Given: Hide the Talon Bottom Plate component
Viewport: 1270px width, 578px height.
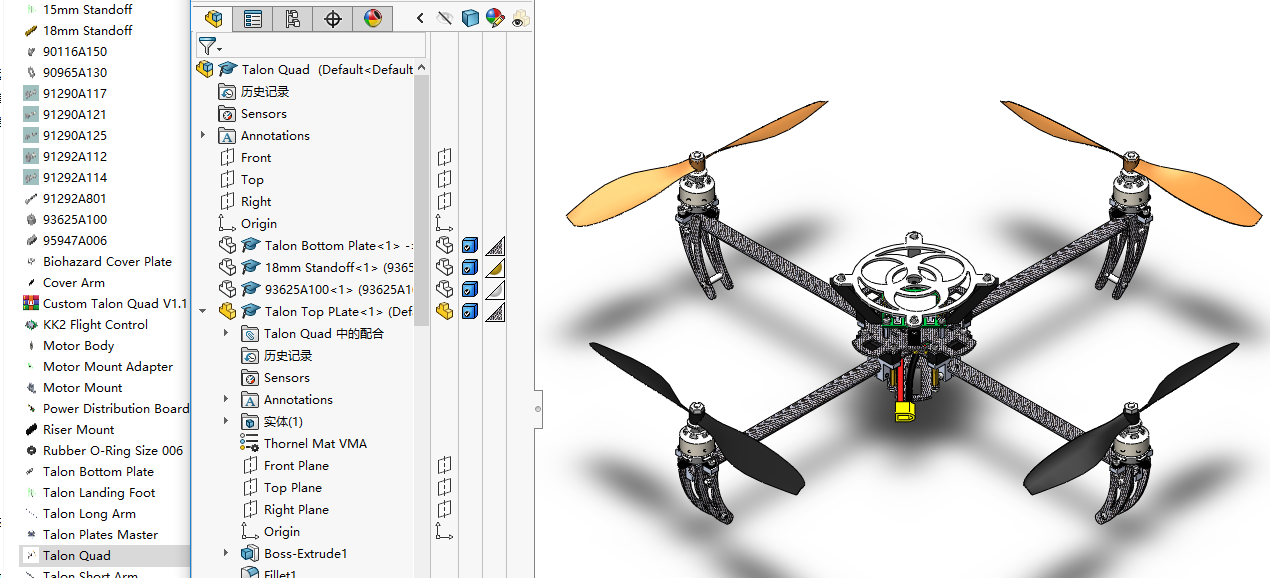Looking at the screenshot, I should point(445,245).
